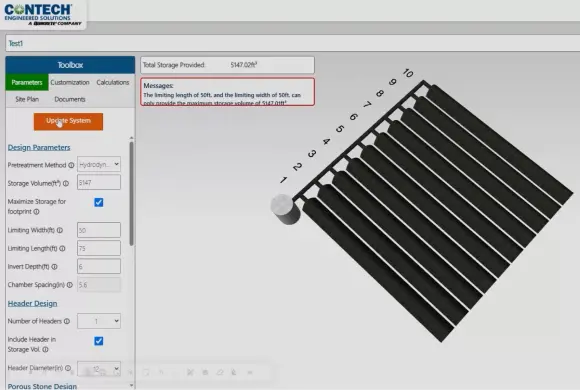580x390 pixels.
Task: Click the orange Update System button
Action: [68, 121]
